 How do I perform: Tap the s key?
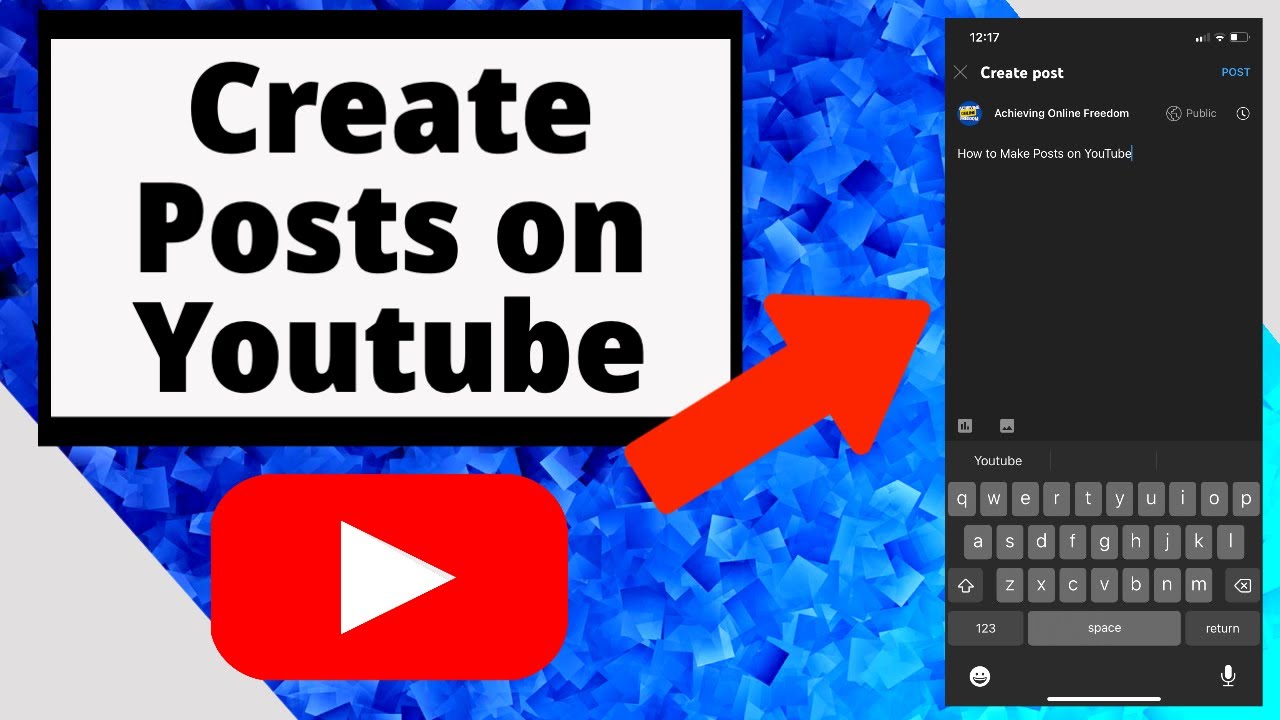[1009, 542]
